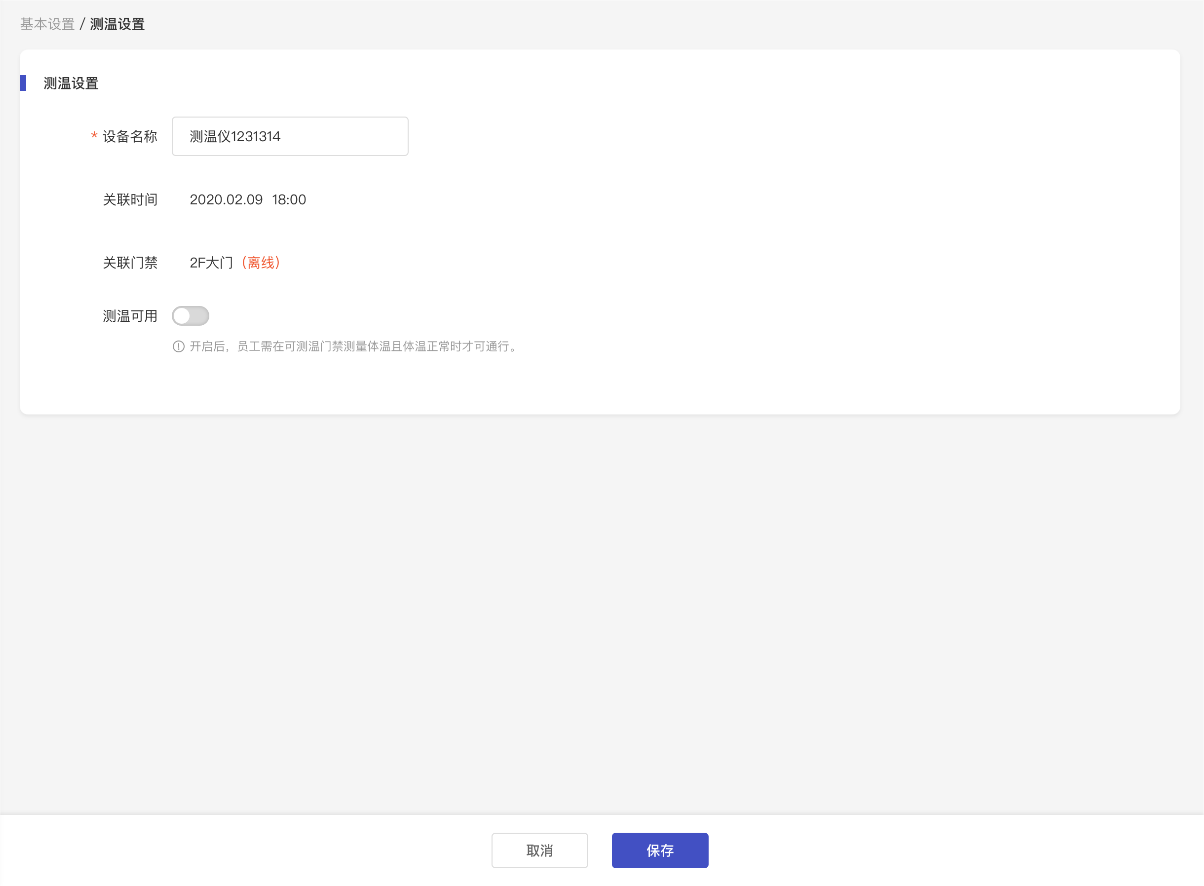Focus the 设备名称 input field

click(x=290, y=136)
